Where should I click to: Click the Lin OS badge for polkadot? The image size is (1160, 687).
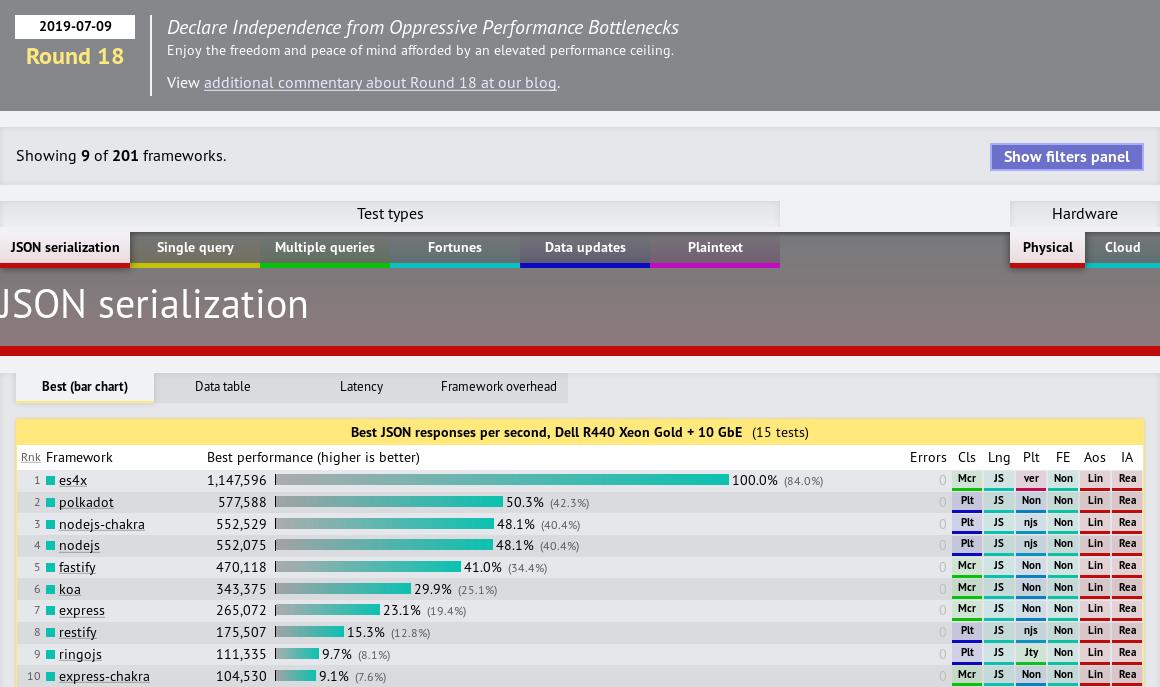click(x=1095, y=502)
